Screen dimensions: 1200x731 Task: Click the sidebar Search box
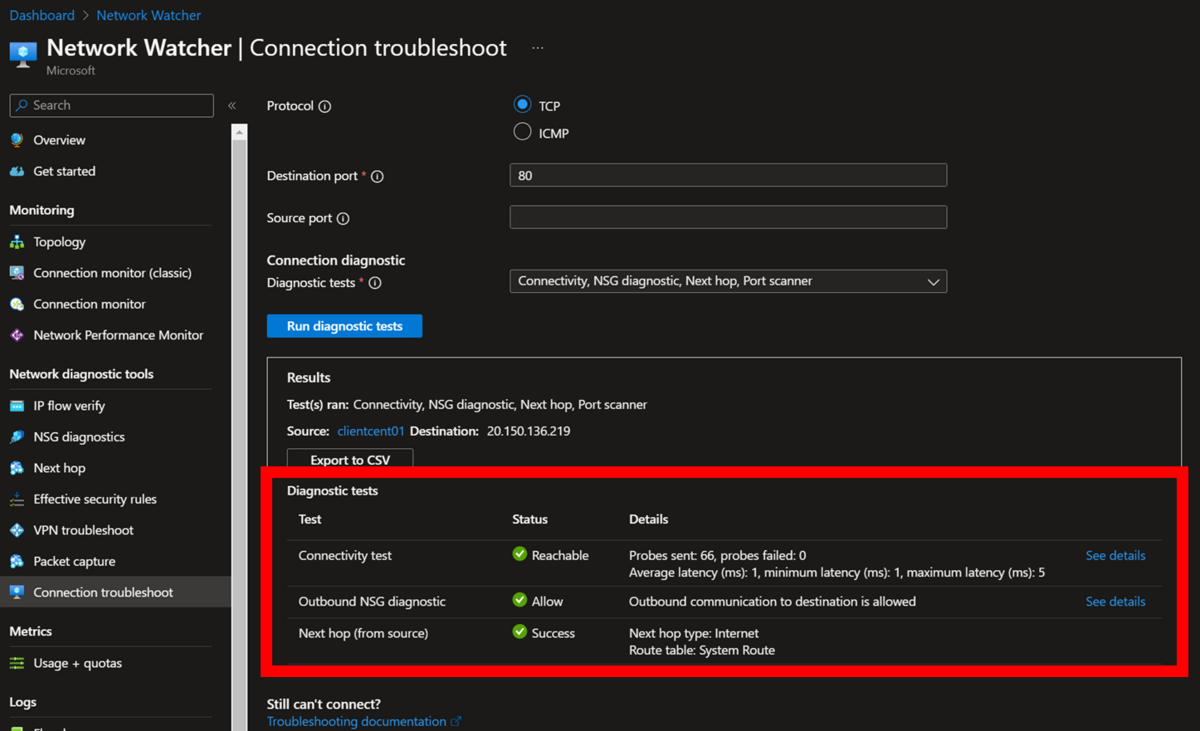tap(111, 105)
